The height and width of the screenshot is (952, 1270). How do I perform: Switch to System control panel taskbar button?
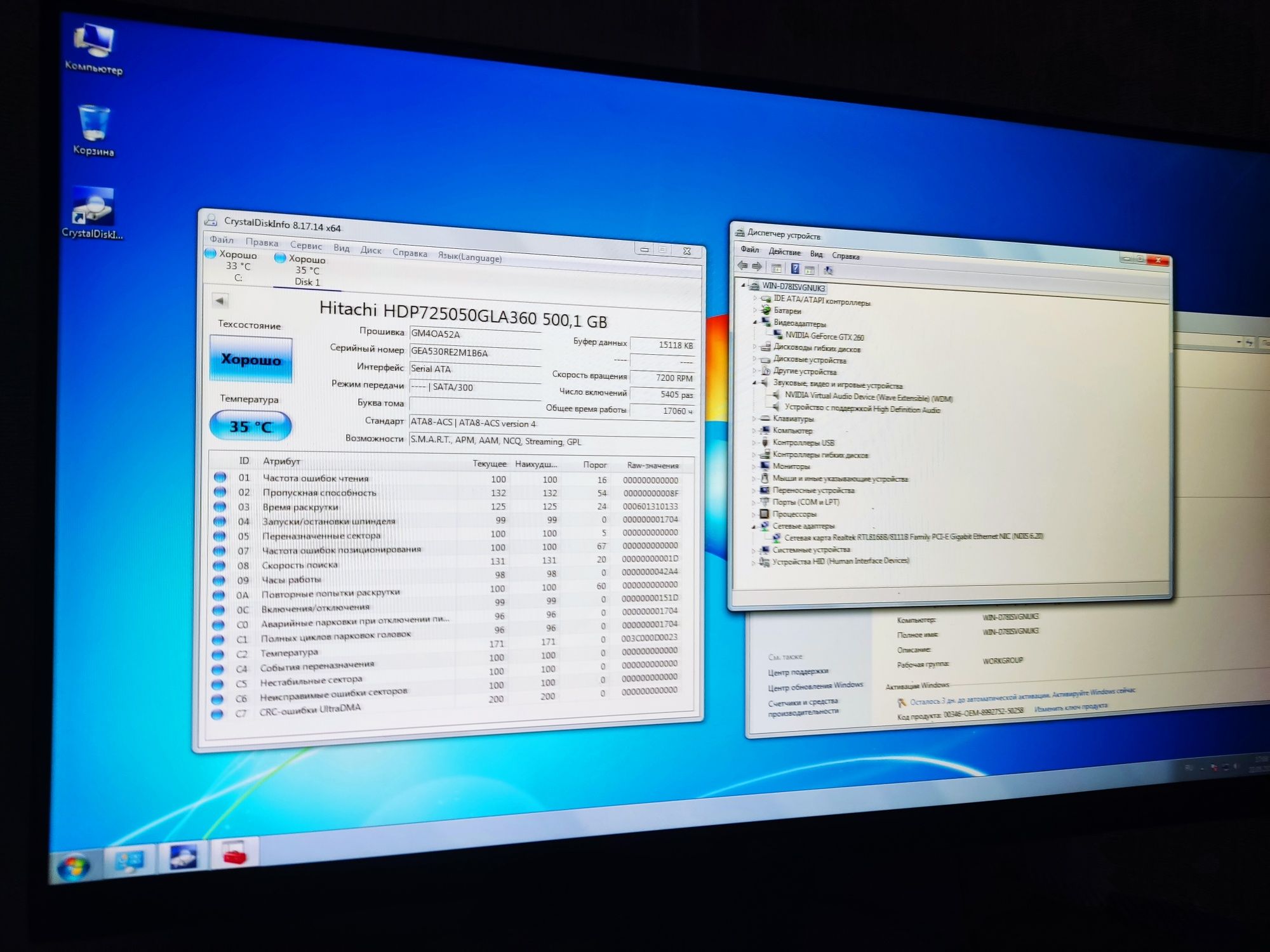130,862
